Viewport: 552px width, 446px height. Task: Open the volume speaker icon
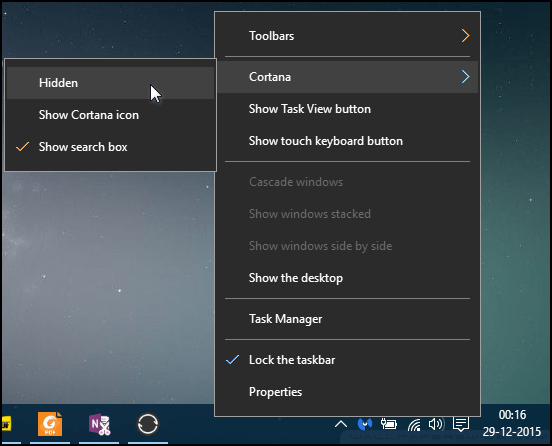pyautogui.click(x=436, y=424)
